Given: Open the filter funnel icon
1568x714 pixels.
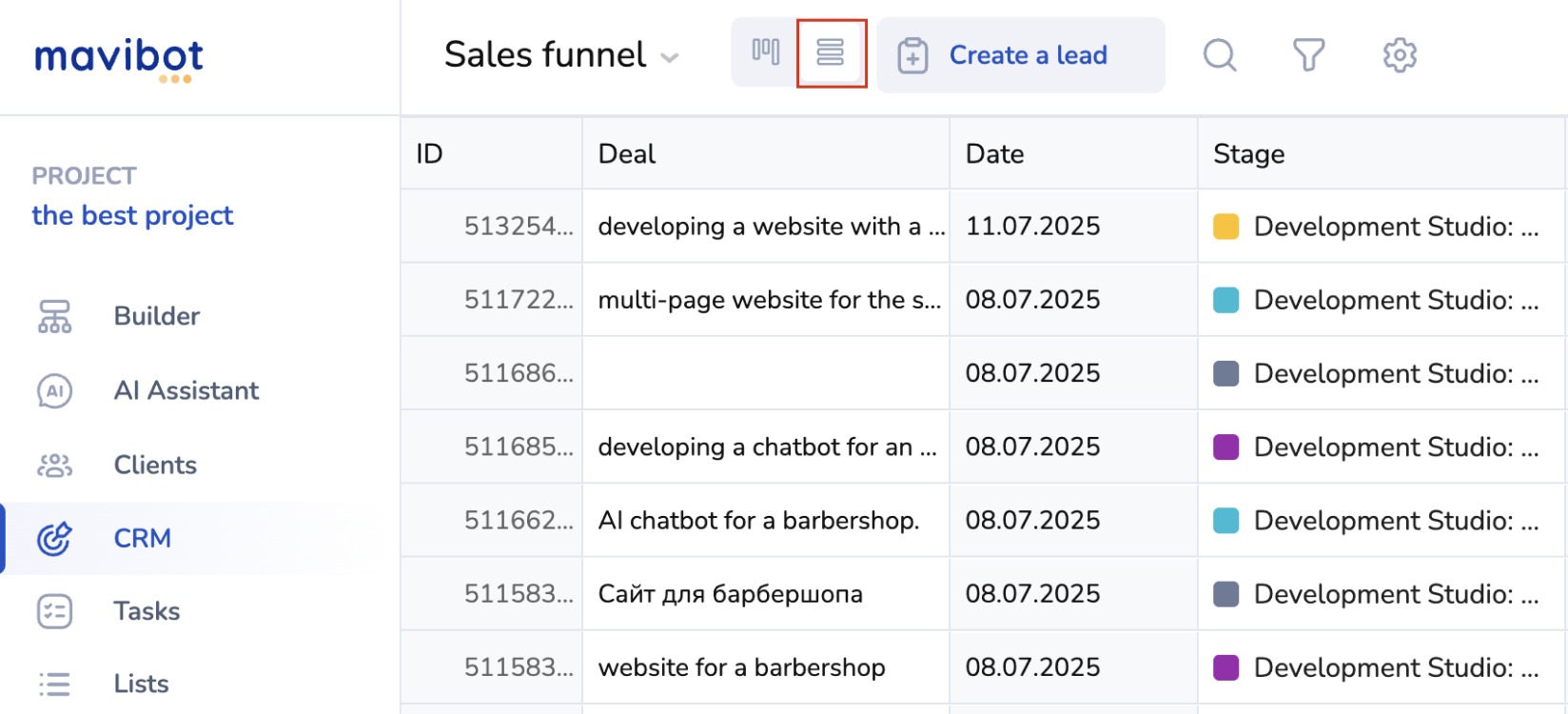Looking at the screenshot, I should tap(1308, 55).
